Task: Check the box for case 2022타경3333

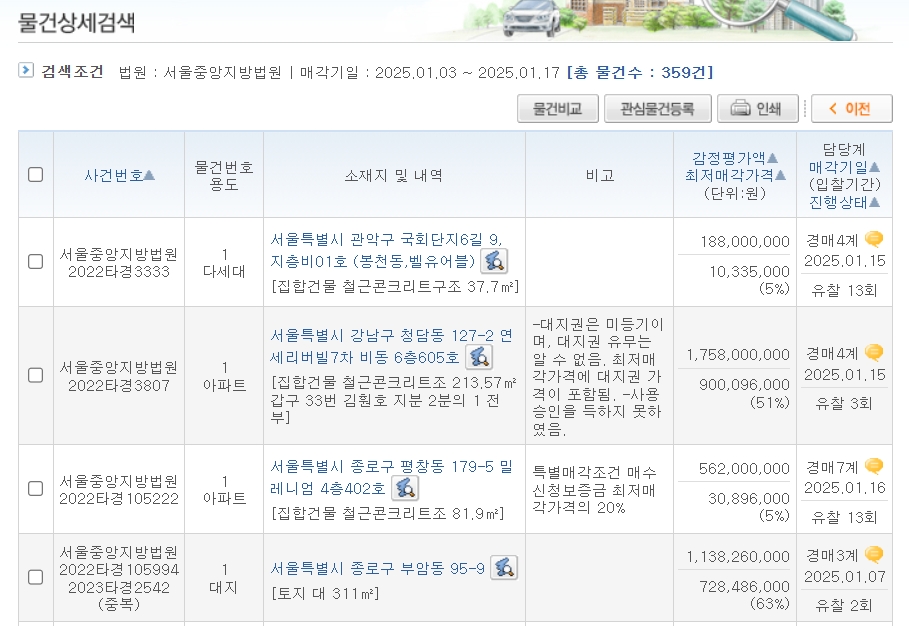Action: tap(35, 261)
